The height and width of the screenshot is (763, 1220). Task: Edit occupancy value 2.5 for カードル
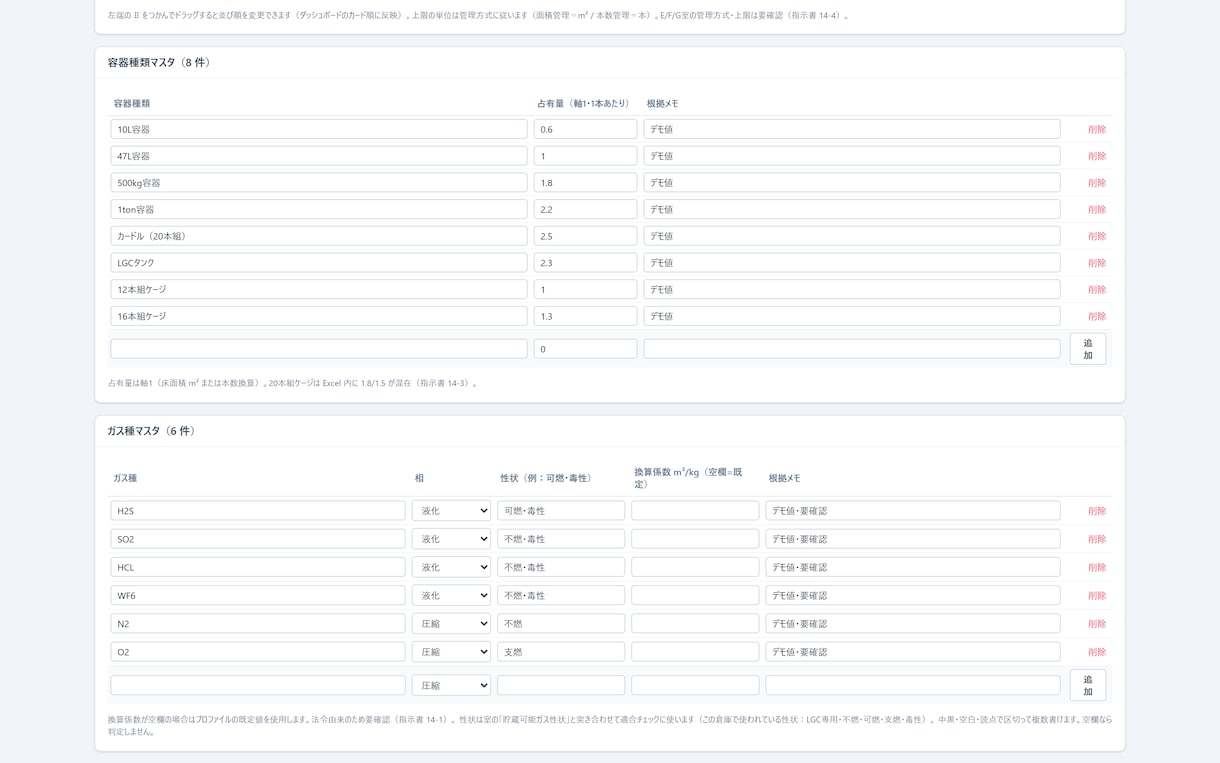[585, 236]
